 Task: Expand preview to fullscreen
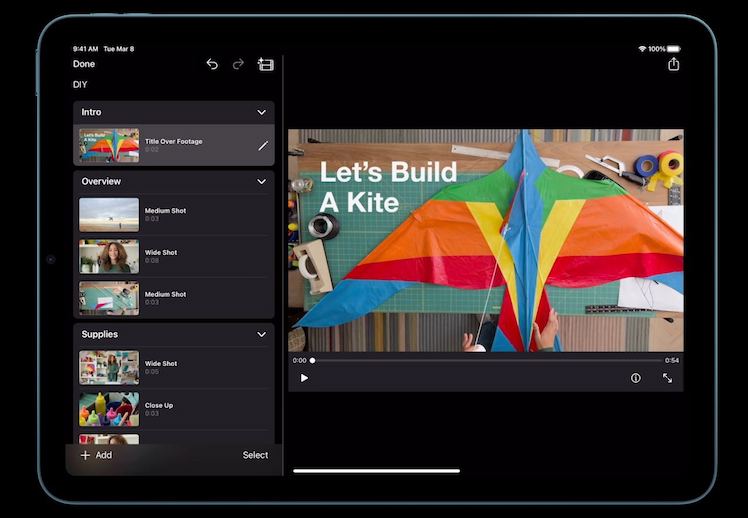coord(667,378)
